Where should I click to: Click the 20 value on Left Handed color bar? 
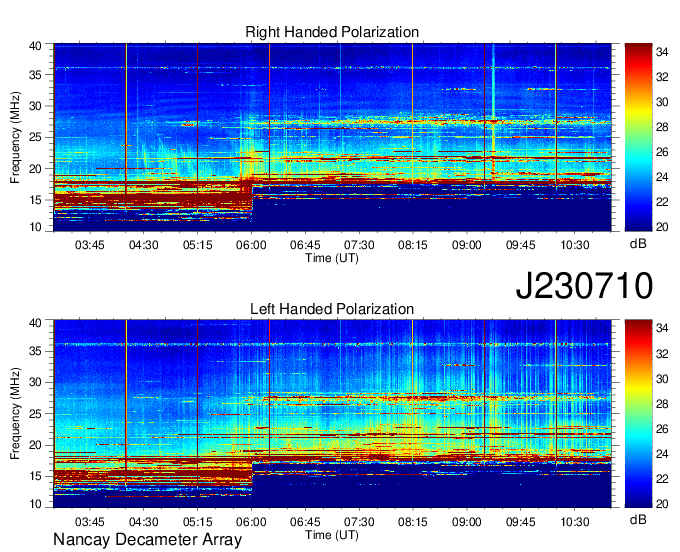662,503
